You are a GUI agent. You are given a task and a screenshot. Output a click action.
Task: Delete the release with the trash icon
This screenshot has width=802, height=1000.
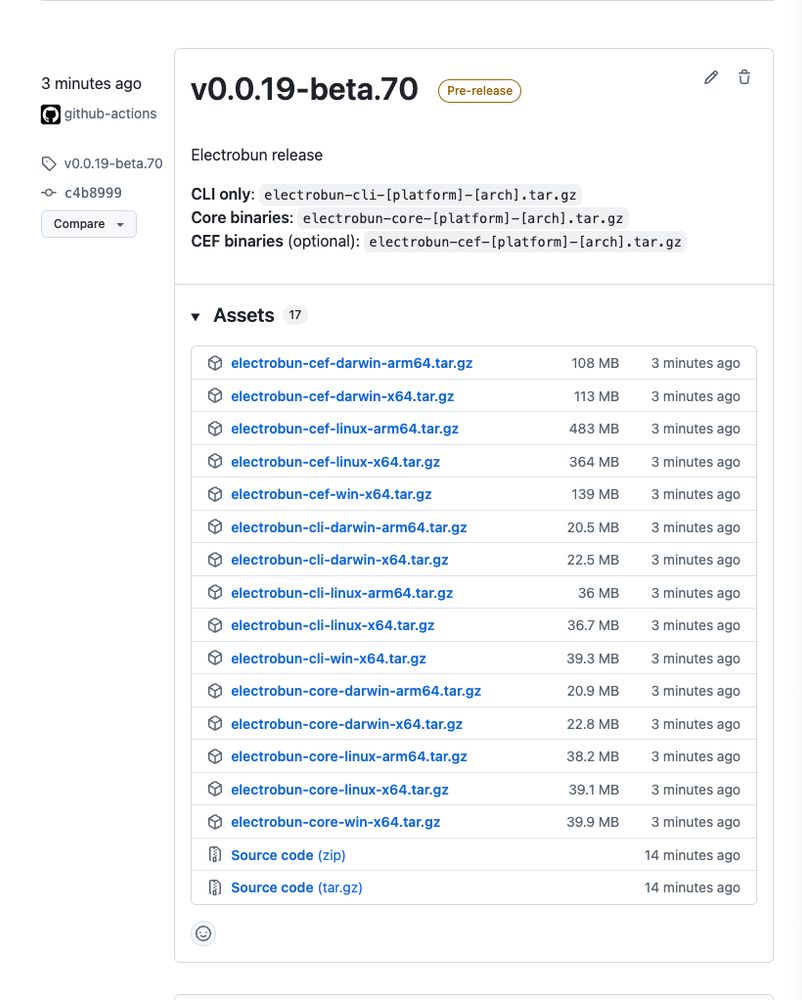[x=744, y=78]
